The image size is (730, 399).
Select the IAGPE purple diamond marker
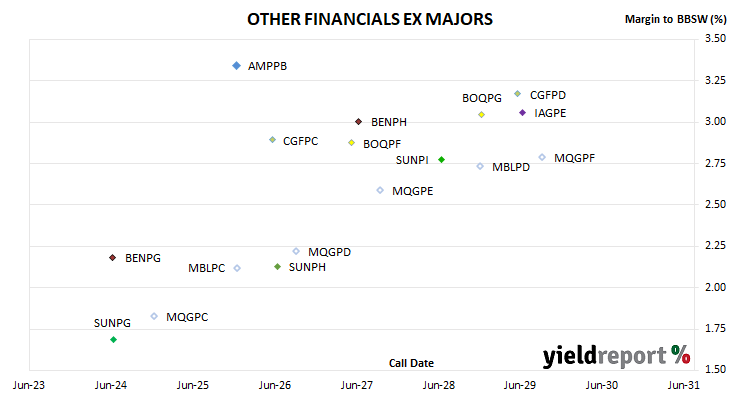pos(522,113)
